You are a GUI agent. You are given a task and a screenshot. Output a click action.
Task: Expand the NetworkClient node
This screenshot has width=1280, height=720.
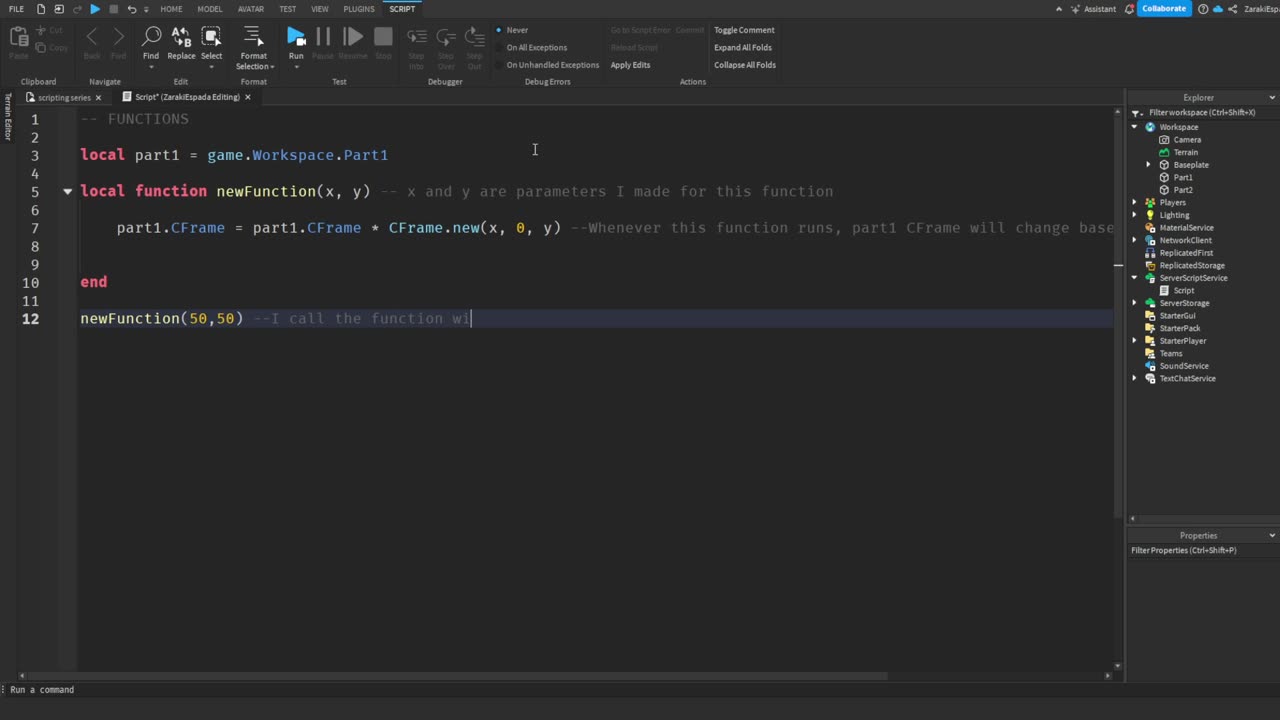pos(1135,241)
